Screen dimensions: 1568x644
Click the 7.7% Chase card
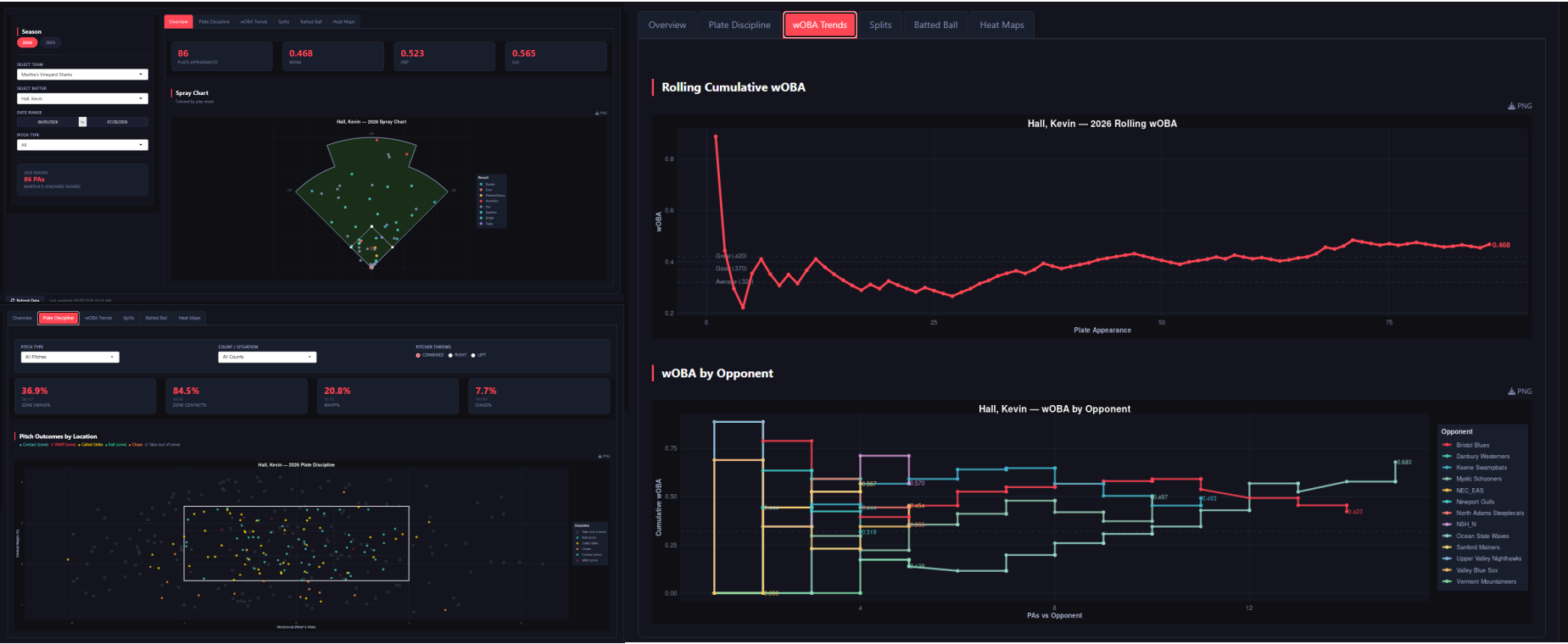(x=538, y=396)
